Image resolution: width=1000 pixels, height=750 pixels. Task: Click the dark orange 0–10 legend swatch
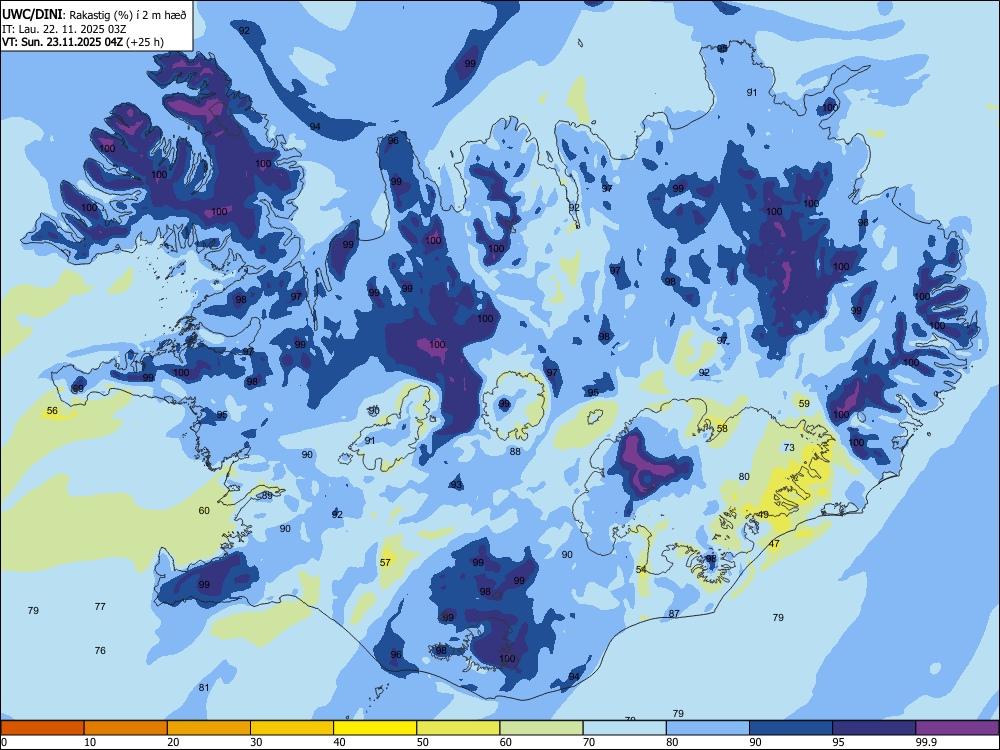[42, 728]
